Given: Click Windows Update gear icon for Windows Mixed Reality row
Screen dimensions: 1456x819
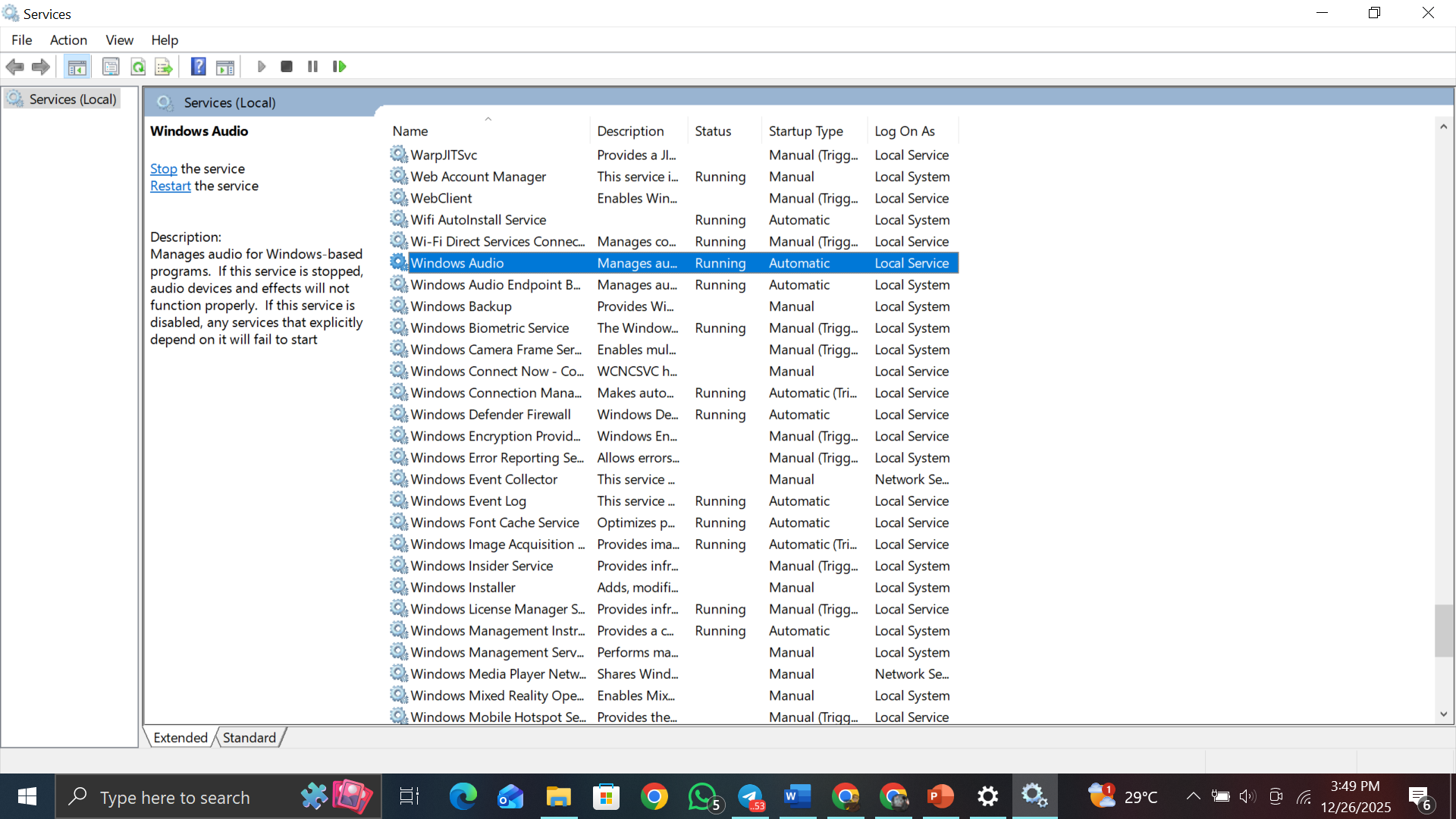Looking at the screenshot, I should [x=399, y=695].
